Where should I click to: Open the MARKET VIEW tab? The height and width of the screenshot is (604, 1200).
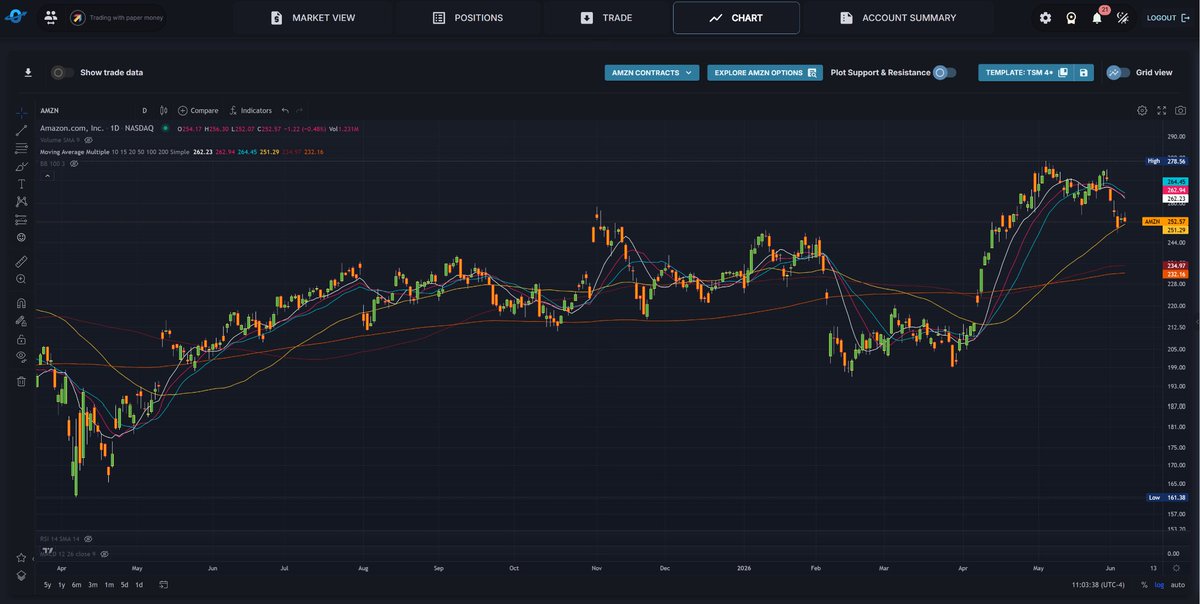point(313,18)
